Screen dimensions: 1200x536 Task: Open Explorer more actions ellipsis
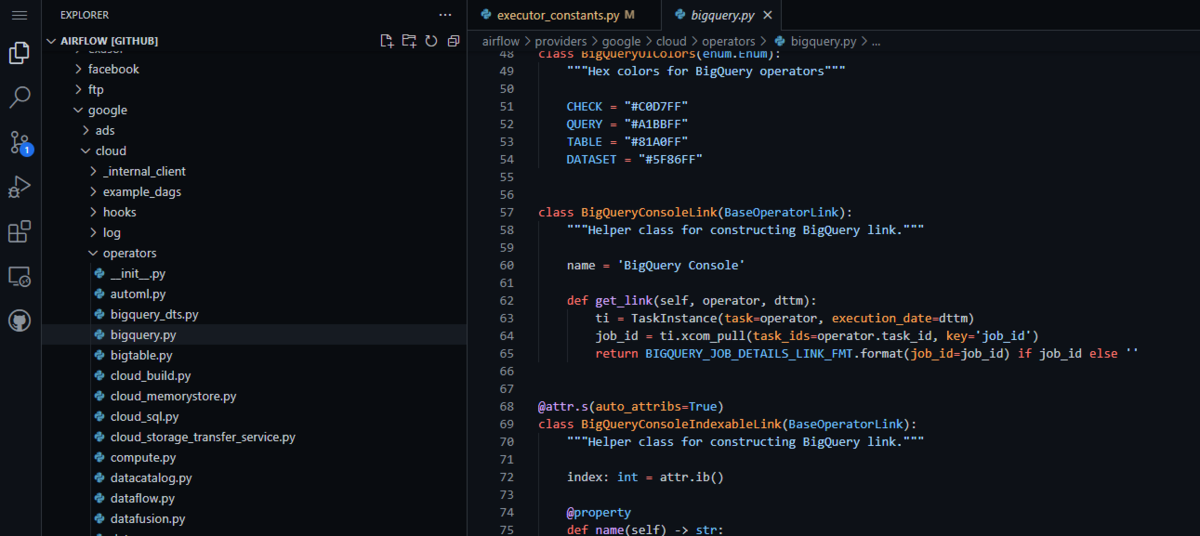[445, 15]
